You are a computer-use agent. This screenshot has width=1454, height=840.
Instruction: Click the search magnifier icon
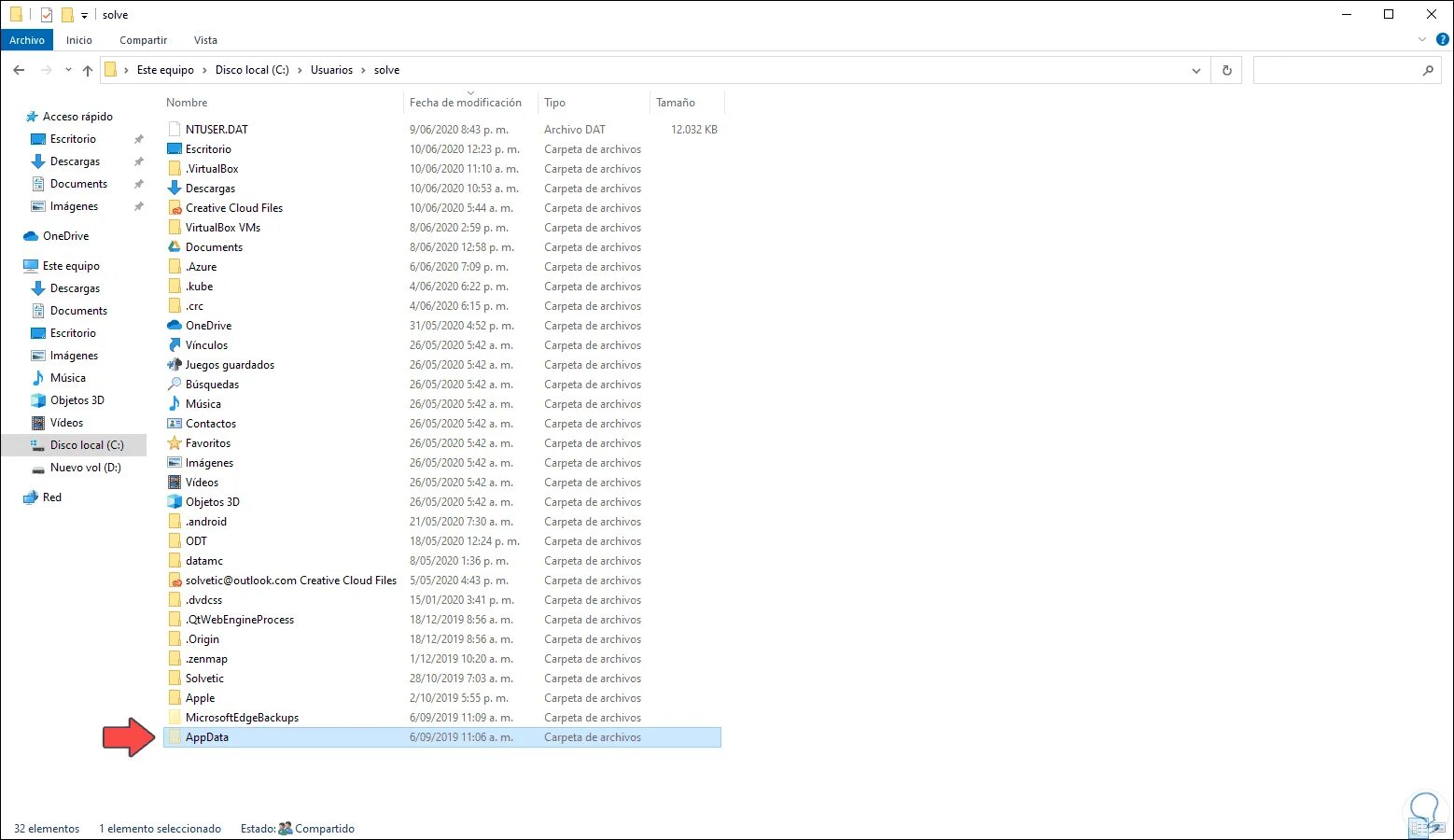click(1428, 70)
